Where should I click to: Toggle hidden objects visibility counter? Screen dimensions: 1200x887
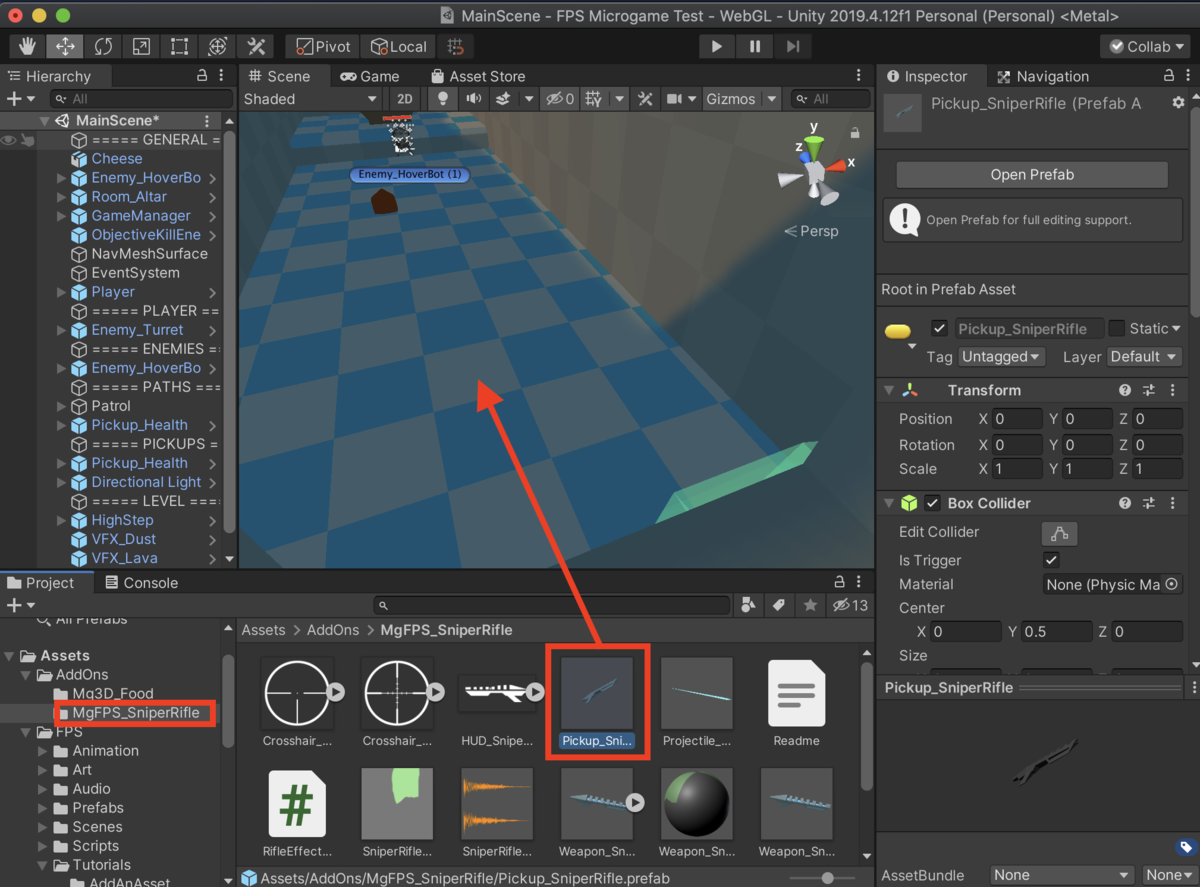tap(560, 99)
